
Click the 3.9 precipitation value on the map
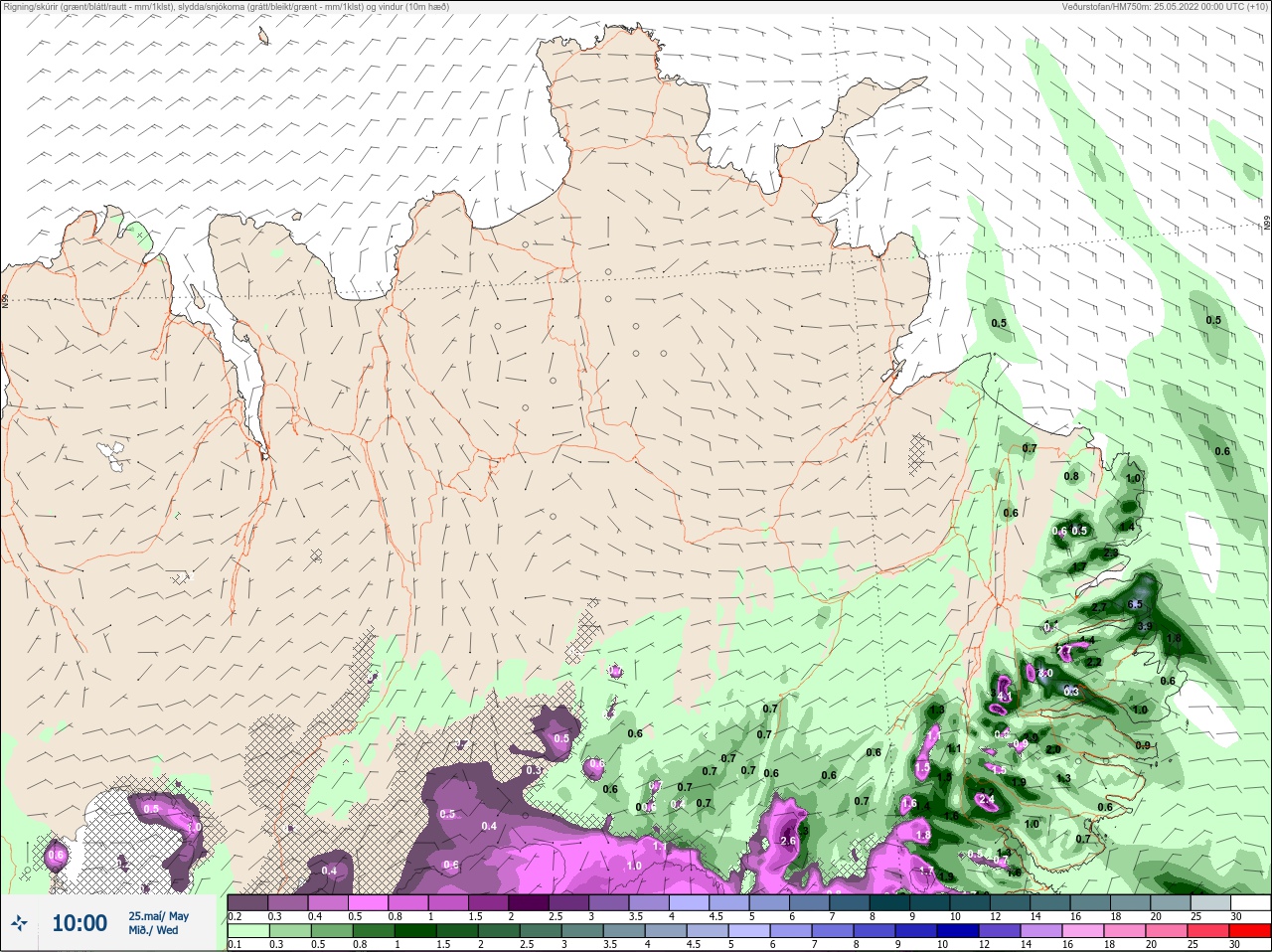[x=1144, y=627]
